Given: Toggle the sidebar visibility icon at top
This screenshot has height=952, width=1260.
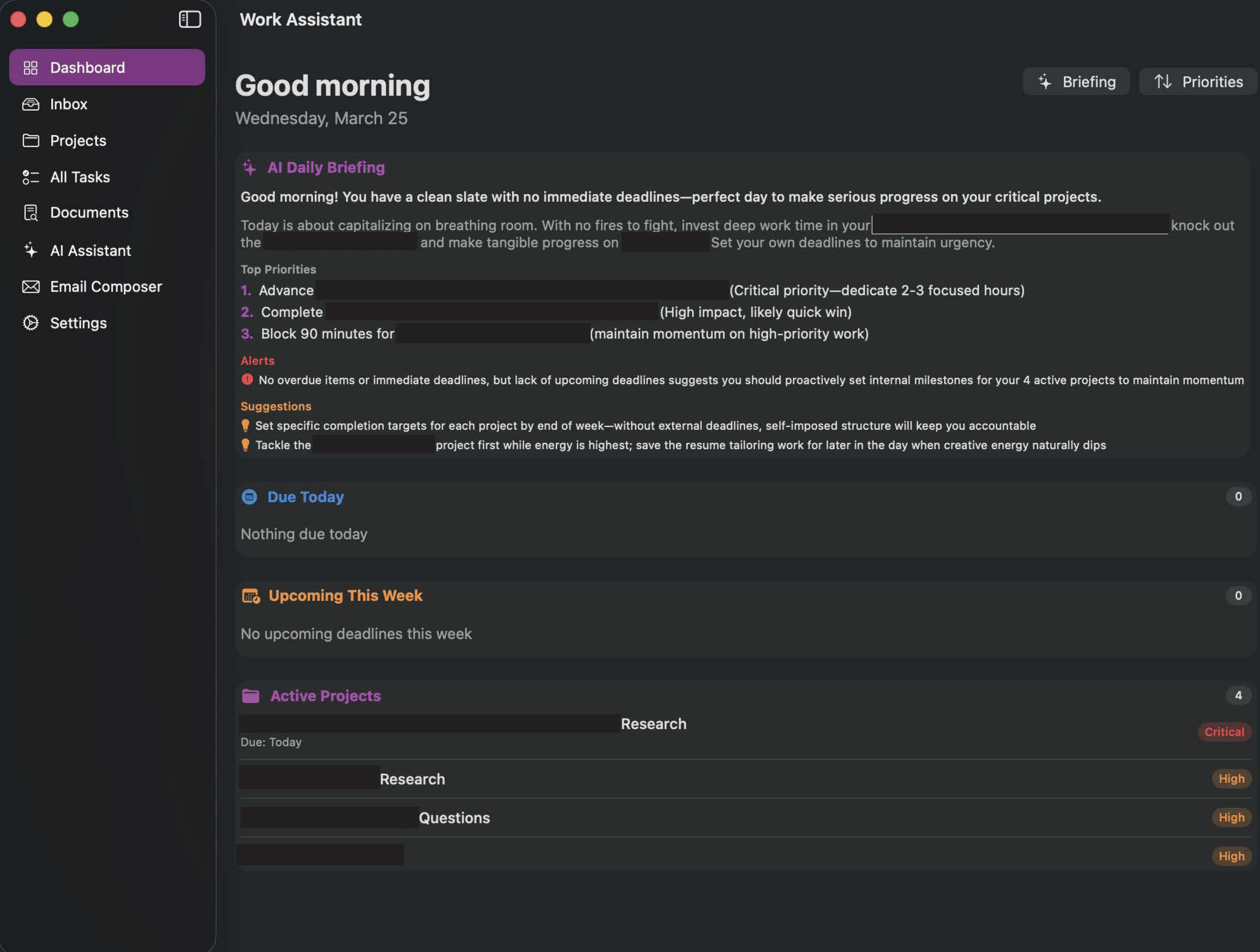Looking at the screenshot, I should coord(190,19).
